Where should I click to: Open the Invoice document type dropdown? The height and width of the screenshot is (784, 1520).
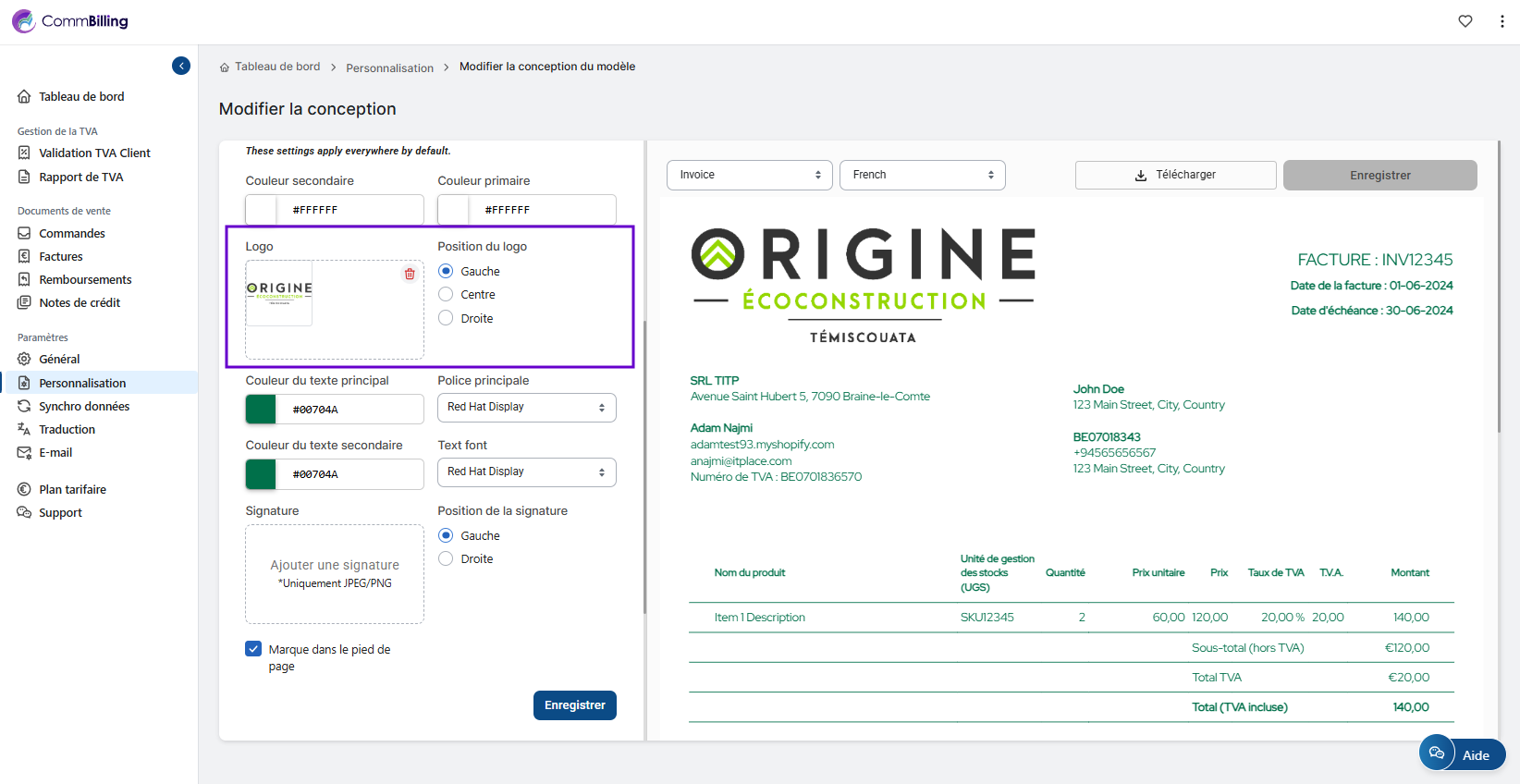[x=749, y=175]
